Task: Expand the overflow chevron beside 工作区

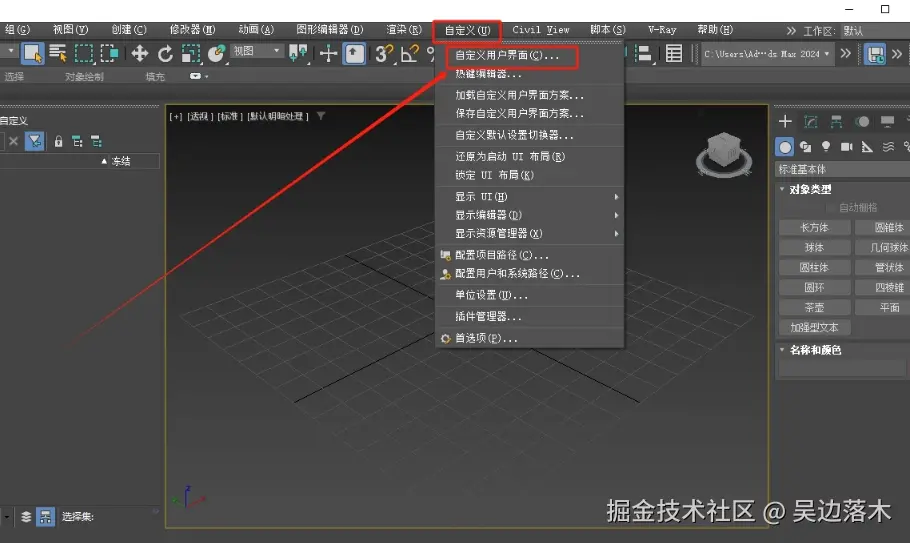Action: pos(791,30)
